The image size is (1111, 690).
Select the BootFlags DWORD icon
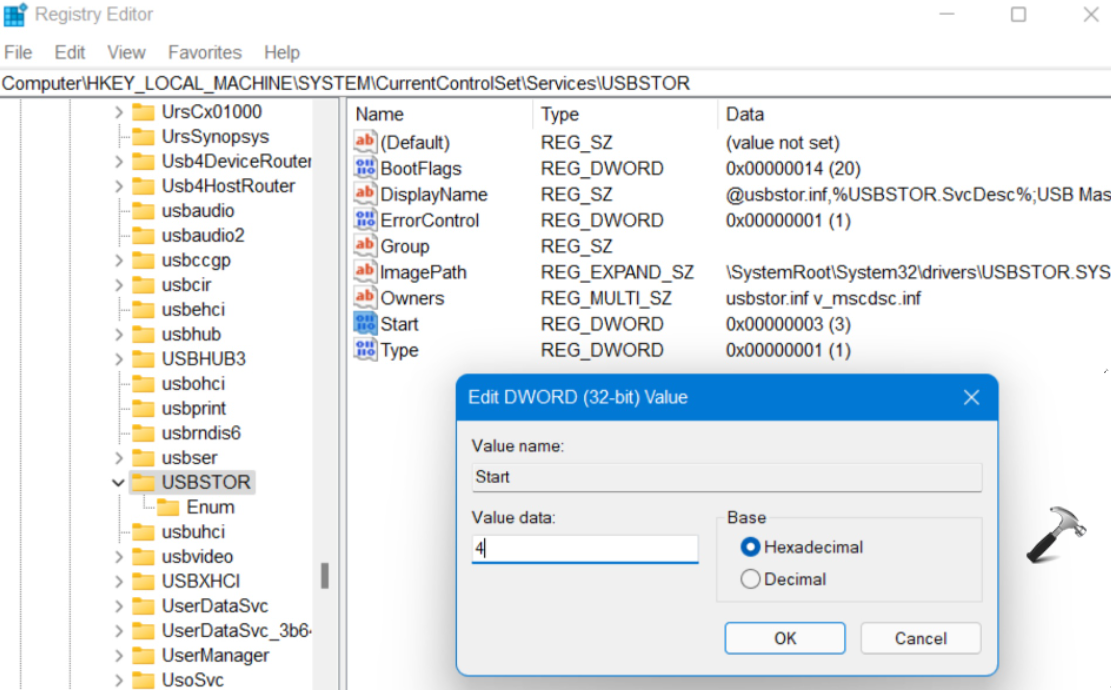coord(365,168)
